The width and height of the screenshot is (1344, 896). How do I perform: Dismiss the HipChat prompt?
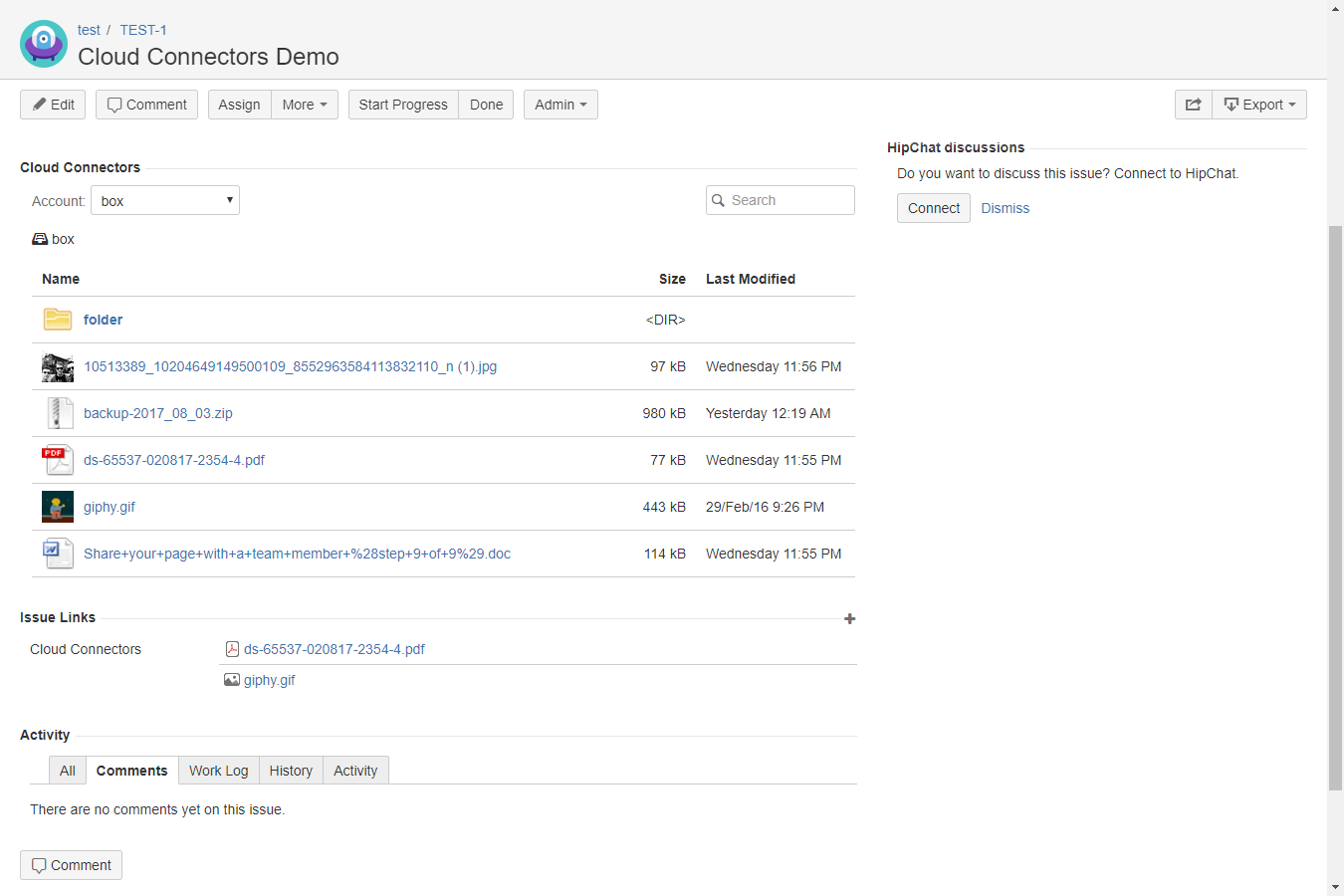tap(1006, 208)
